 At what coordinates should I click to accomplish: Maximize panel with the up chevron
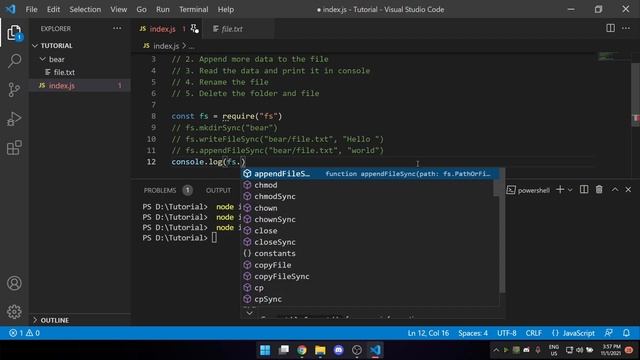615,189
